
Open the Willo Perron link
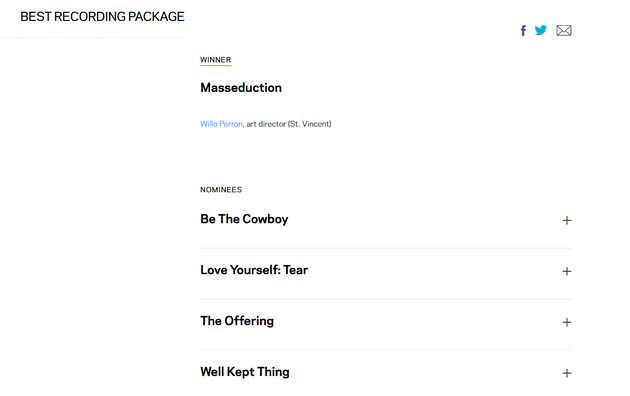(x=221, y=124)
